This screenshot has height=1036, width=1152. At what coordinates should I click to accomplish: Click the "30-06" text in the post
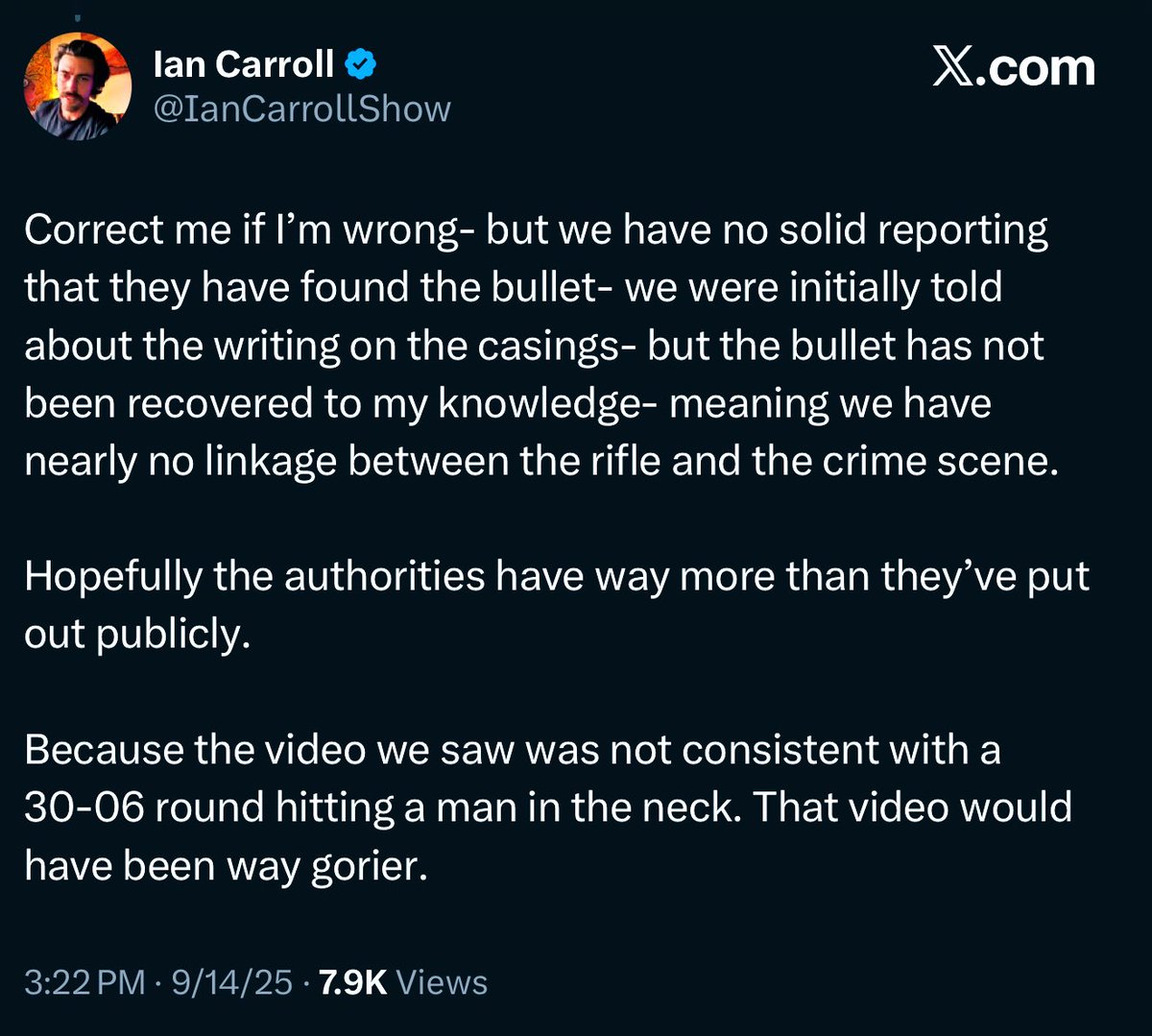83,807
